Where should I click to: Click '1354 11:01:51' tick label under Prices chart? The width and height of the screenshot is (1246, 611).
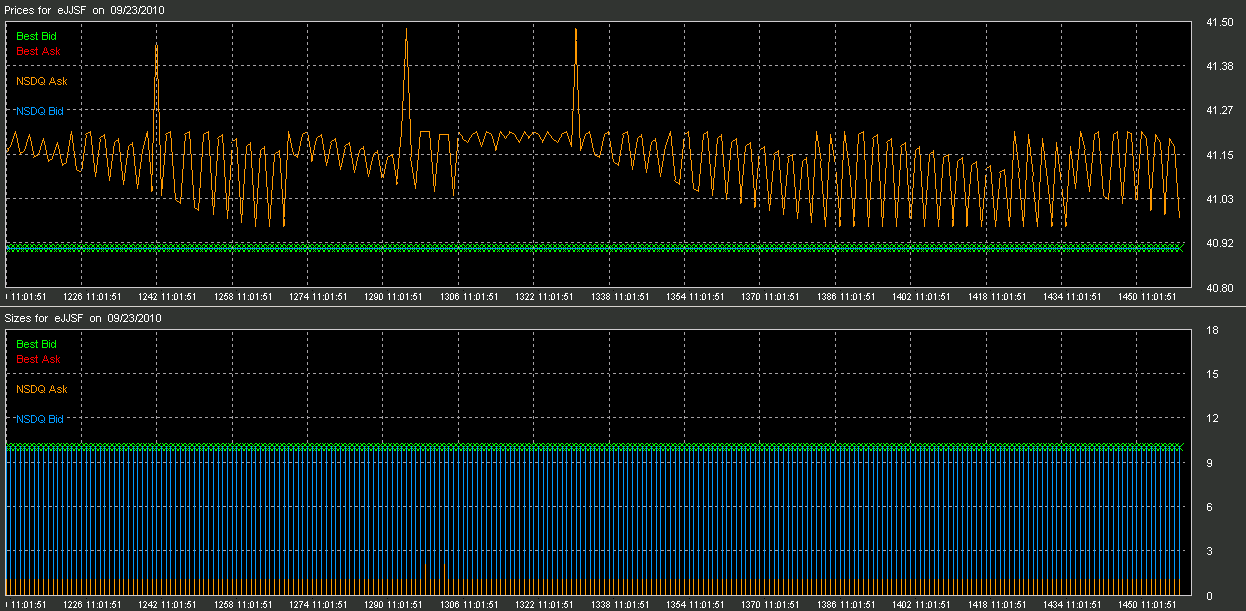pos(695,297)
